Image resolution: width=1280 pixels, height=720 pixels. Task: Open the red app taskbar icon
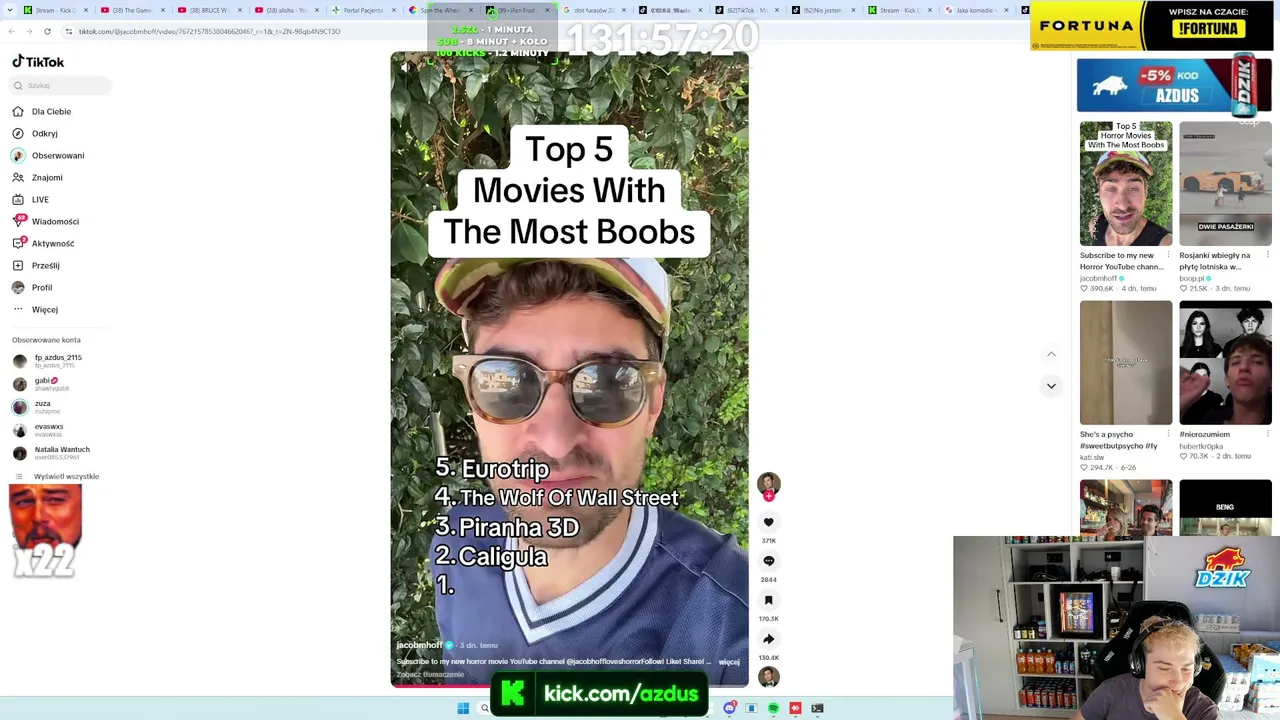795,708
